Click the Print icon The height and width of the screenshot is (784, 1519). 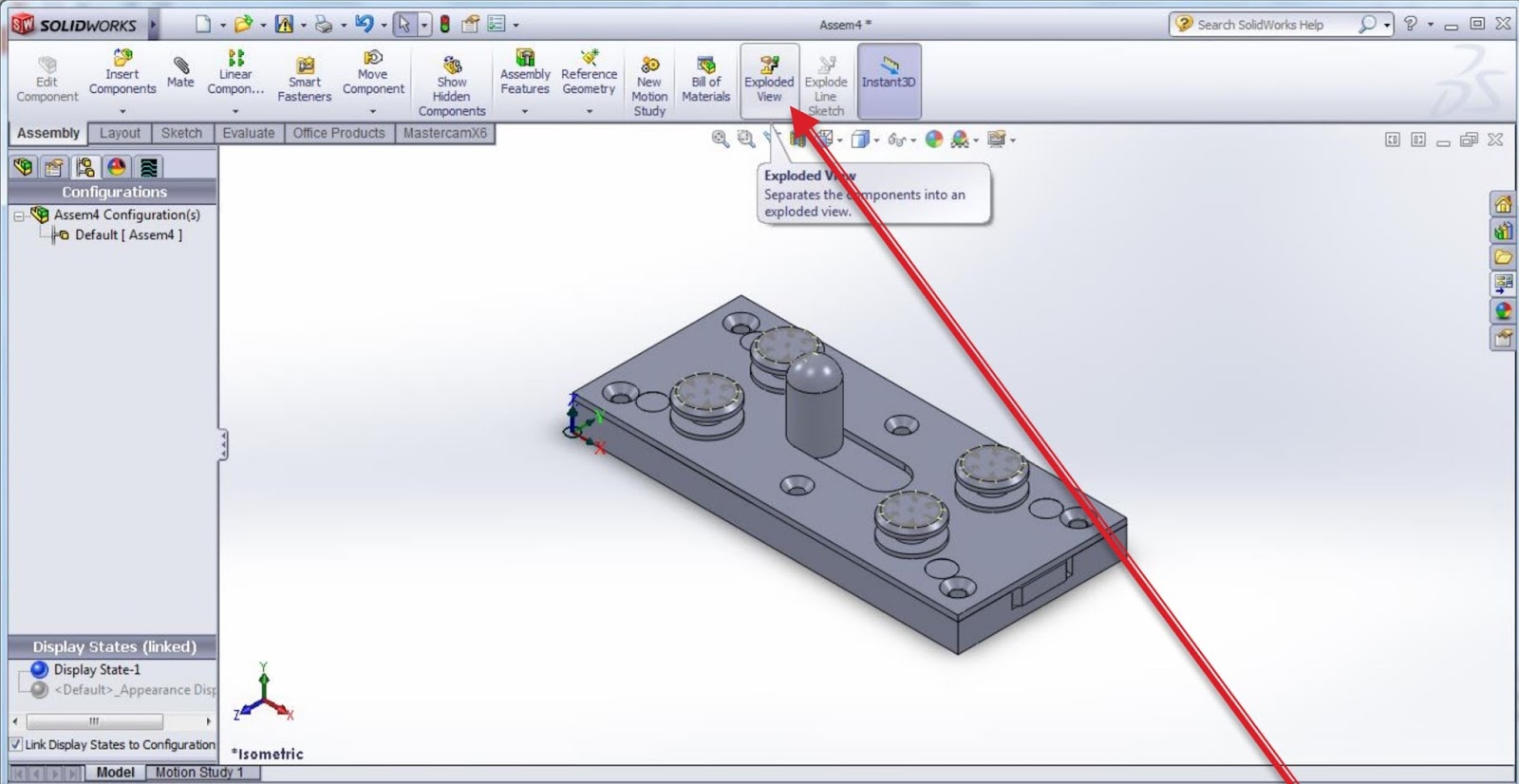324,24
